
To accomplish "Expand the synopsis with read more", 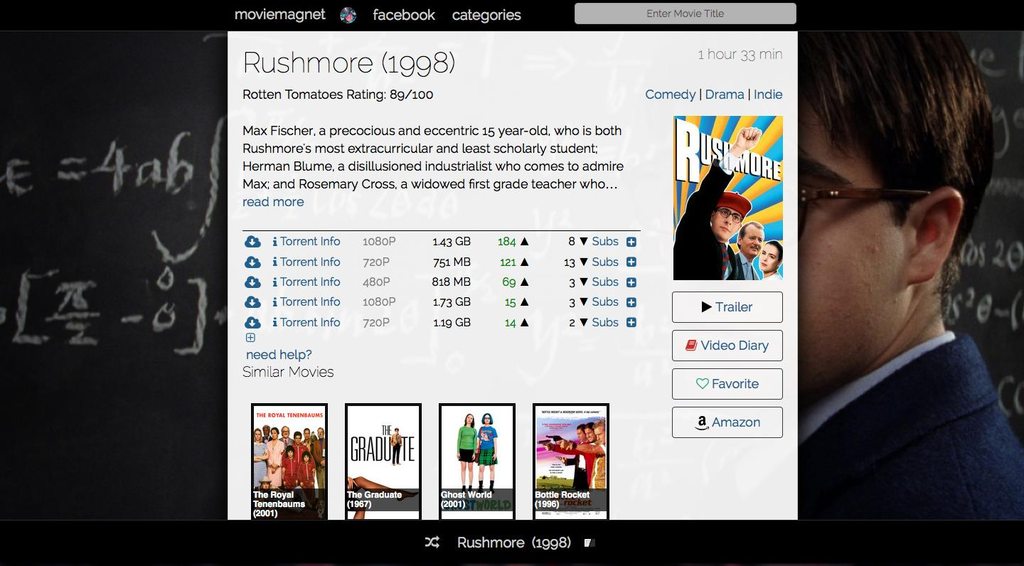I will 273,202.
